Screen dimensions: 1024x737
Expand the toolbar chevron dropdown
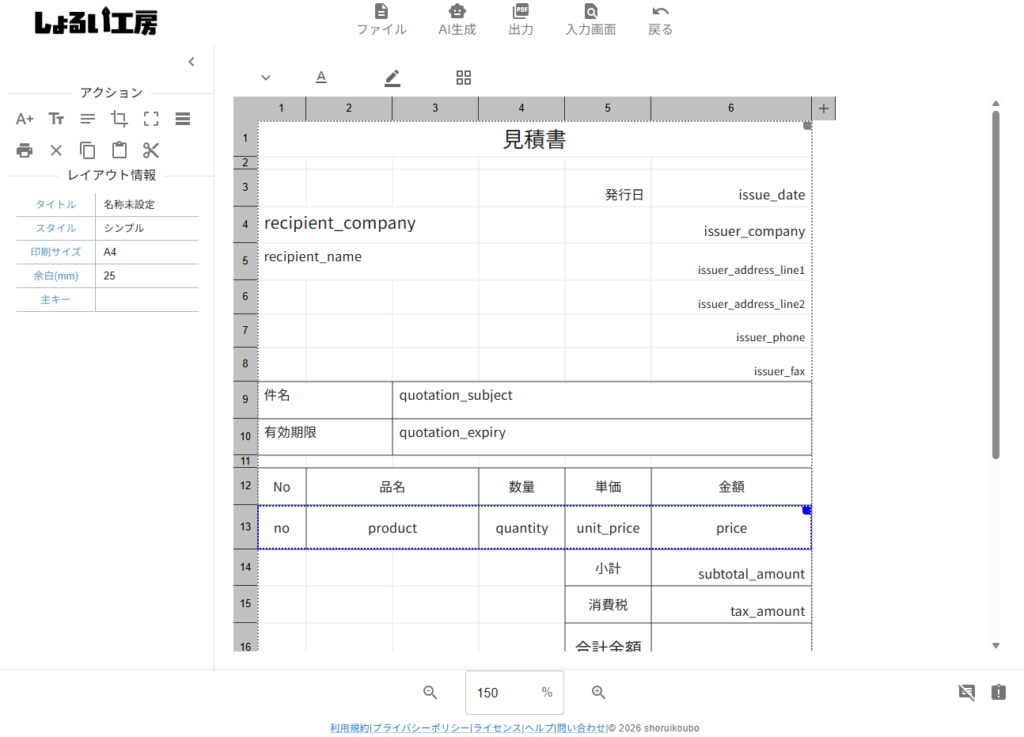tap(266, 78)
